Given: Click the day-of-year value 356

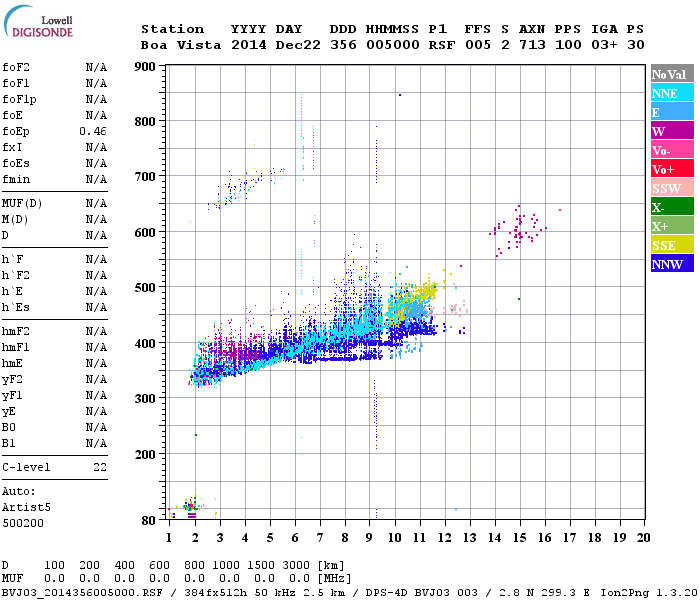Looking at the screenshot, I should click(x=343, y=45).
